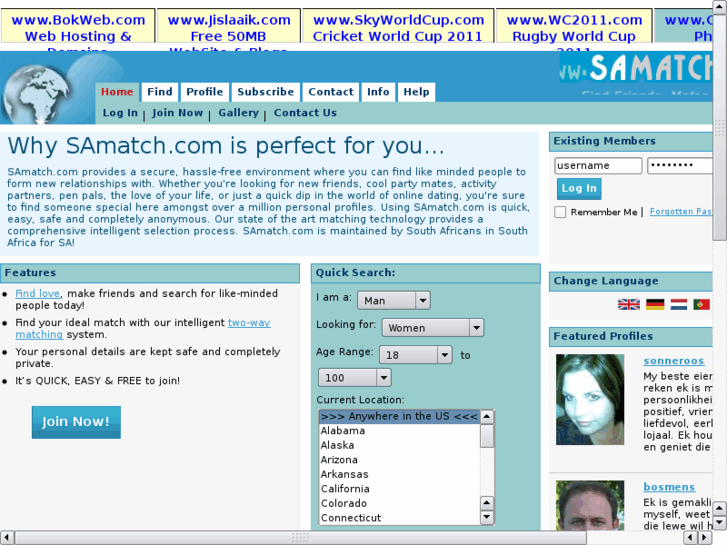This screenshot has height=545, width=727.
Task: Open the Forgotten Password link
Action: coord(681,212)
